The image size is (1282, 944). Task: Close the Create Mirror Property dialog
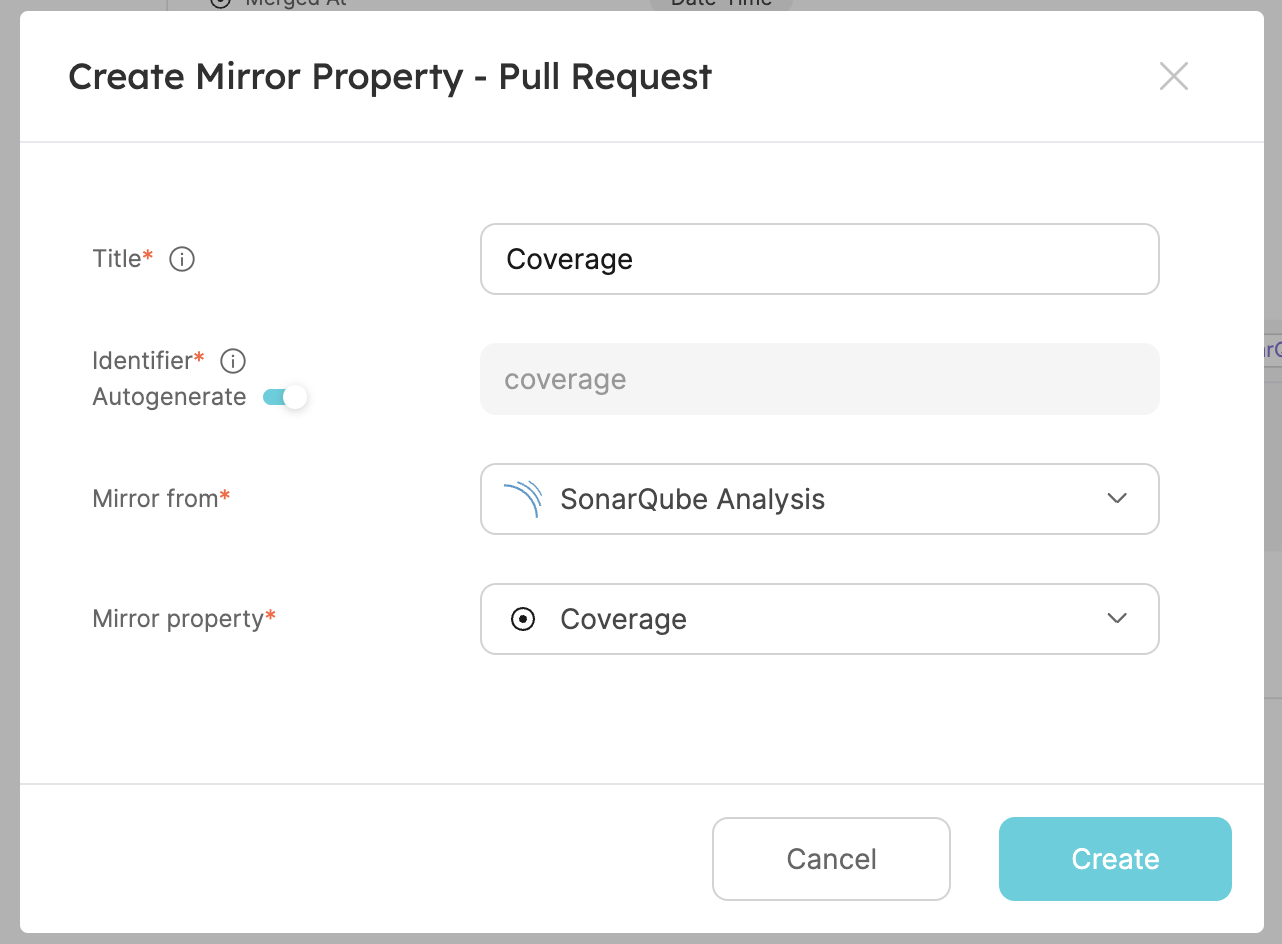tap(1173, 76)
